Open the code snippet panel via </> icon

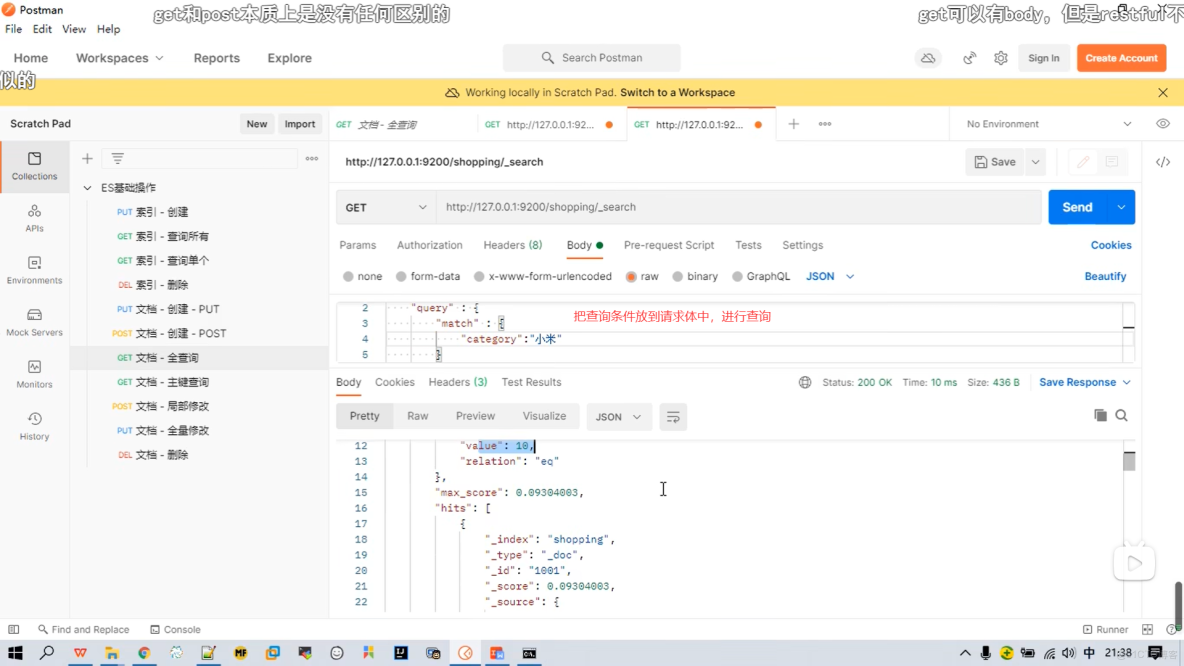[1162, 161]
